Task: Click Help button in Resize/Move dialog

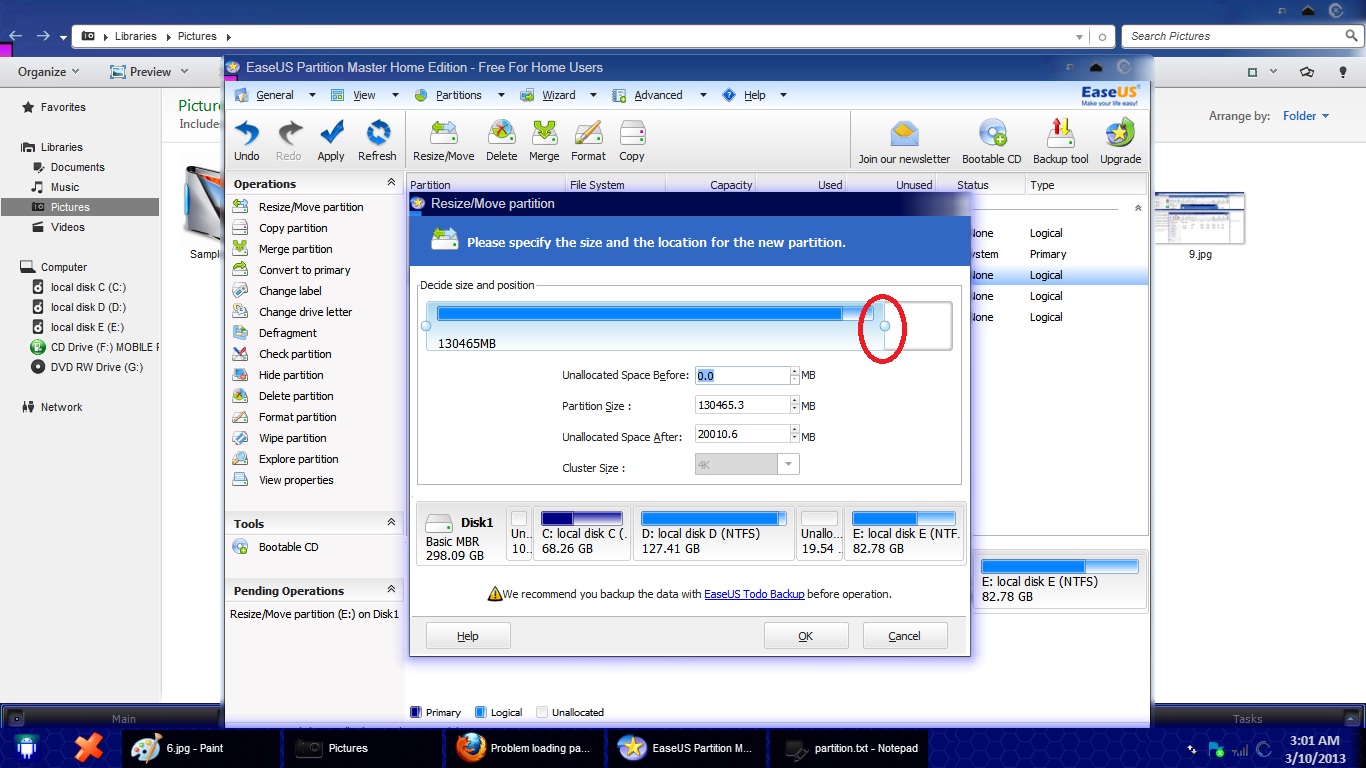Action: tap(468, 636)
